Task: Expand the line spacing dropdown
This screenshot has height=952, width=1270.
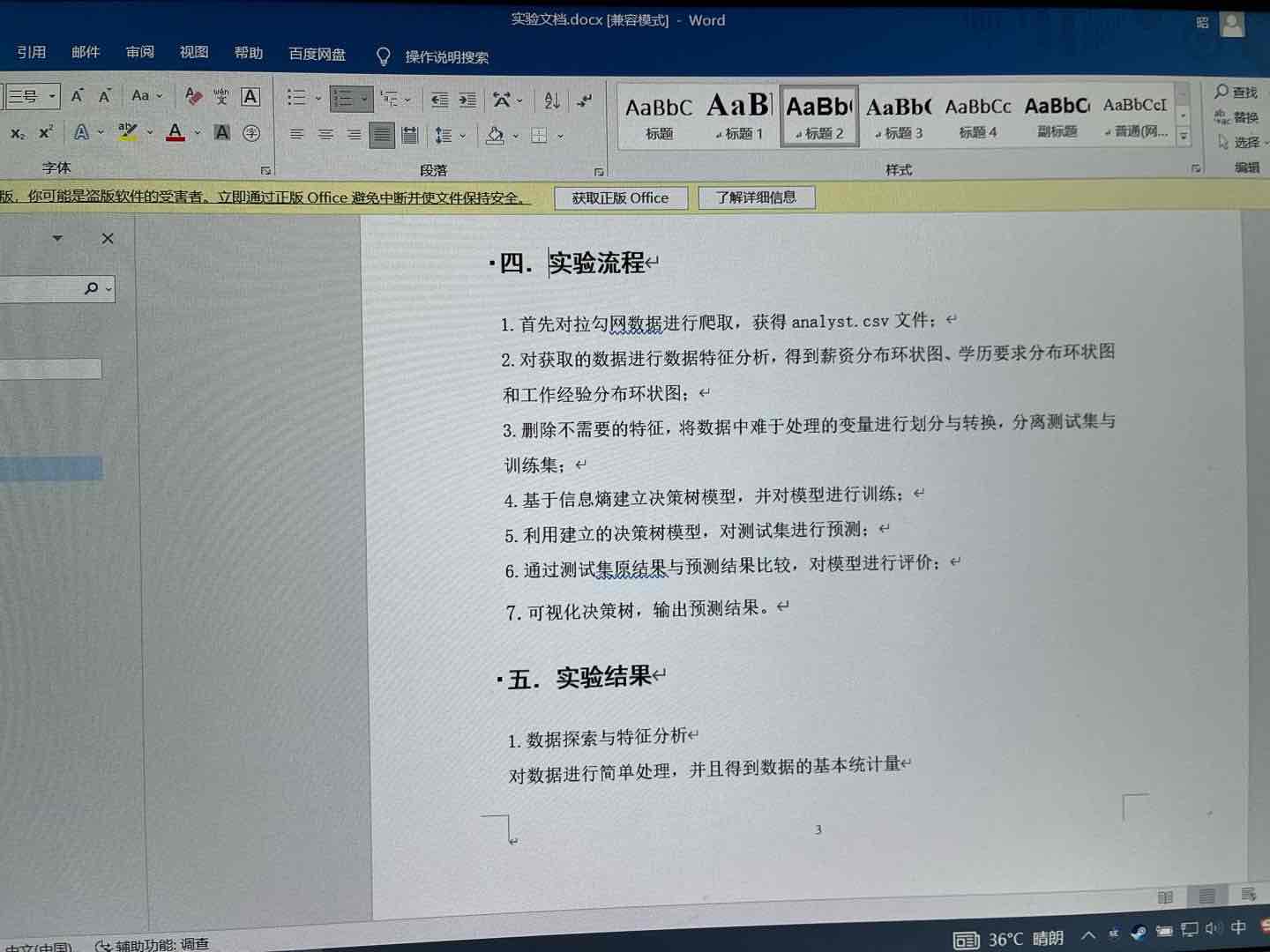Action: coord(462,136)
